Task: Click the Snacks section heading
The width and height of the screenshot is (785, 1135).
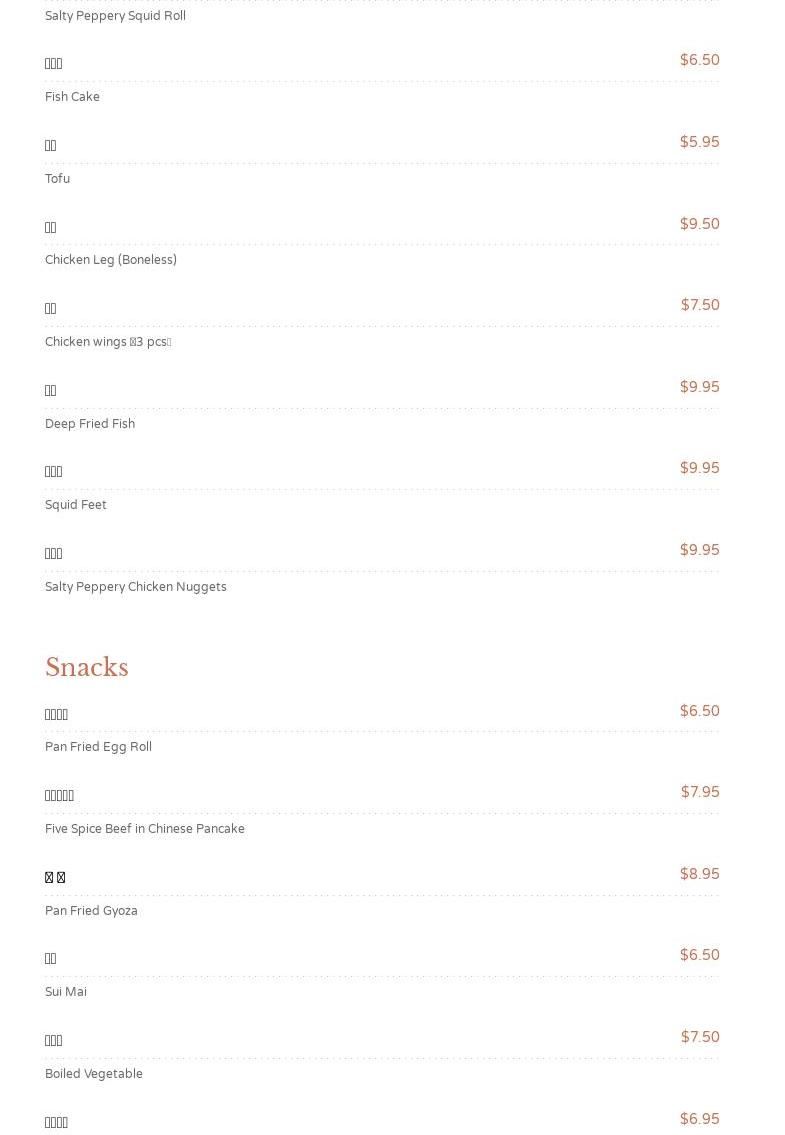Action: point(87,667)
